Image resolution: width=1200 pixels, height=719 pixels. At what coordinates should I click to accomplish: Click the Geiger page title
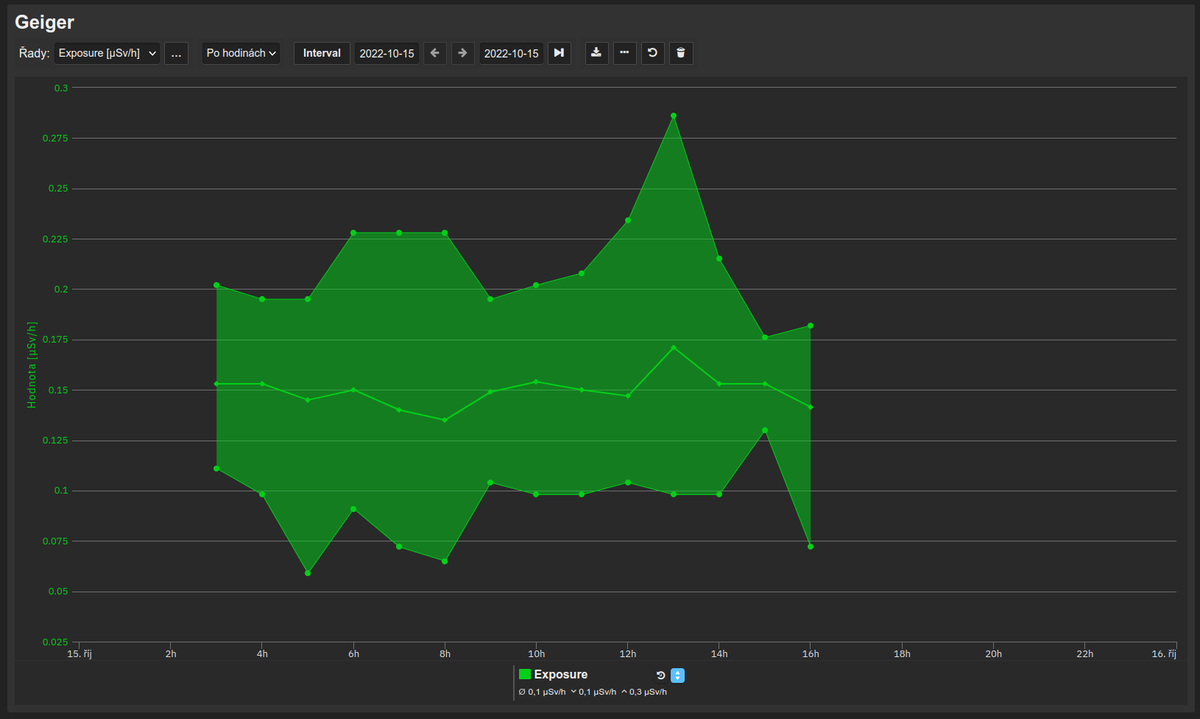click(x=45, y=21)
